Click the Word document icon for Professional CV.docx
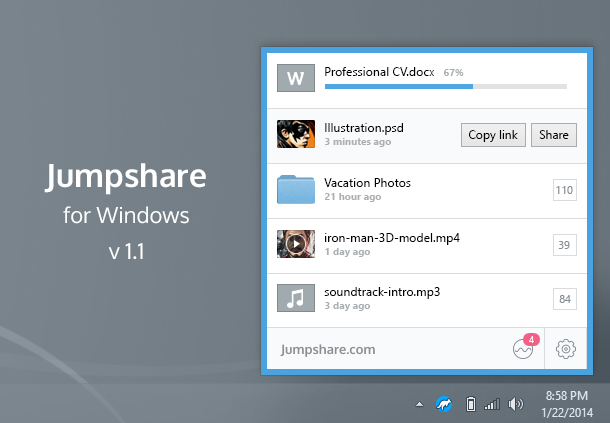 [296, 78]
